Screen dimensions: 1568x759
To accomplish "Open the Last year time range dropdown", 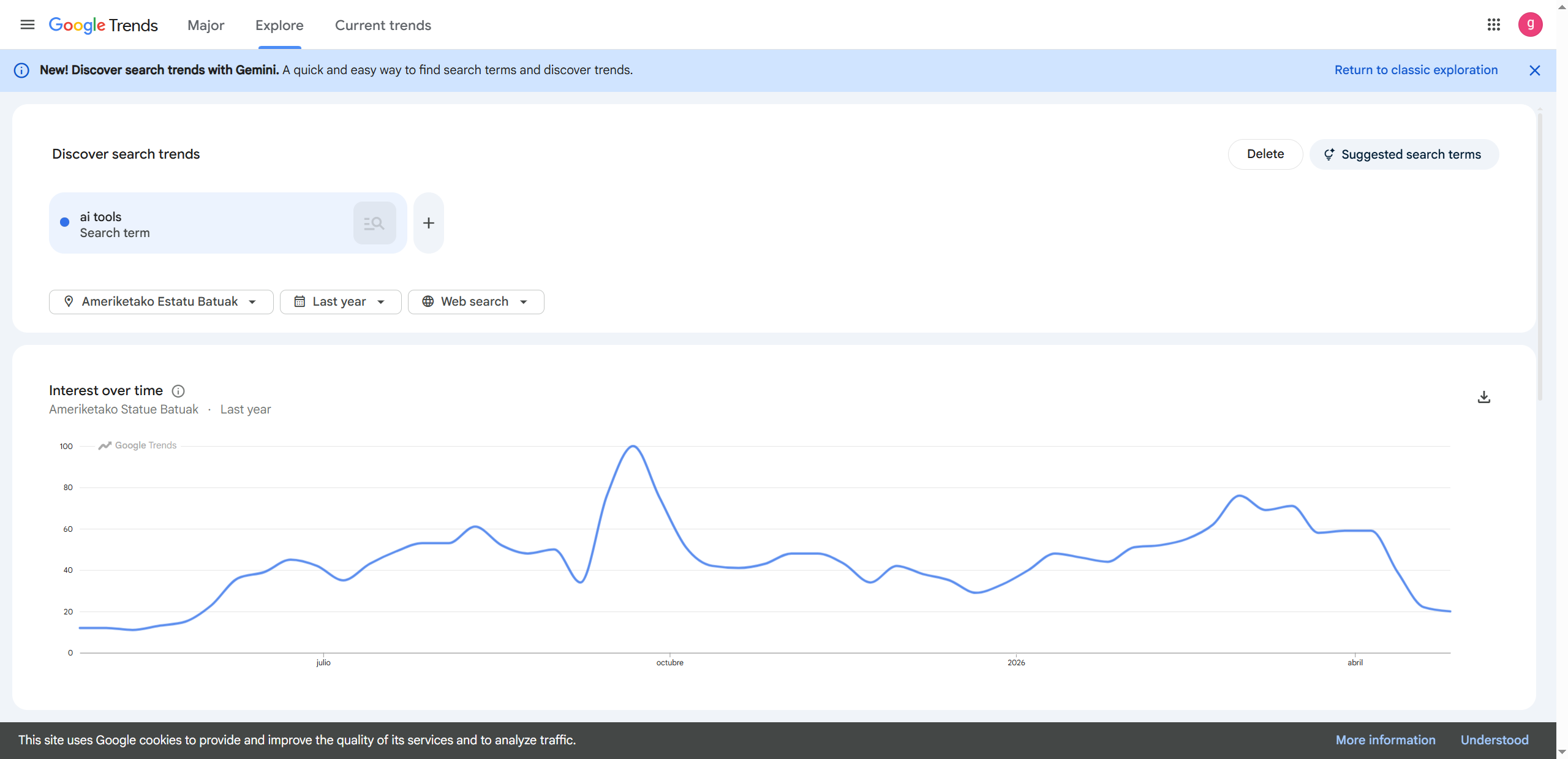I will point(340,302).
